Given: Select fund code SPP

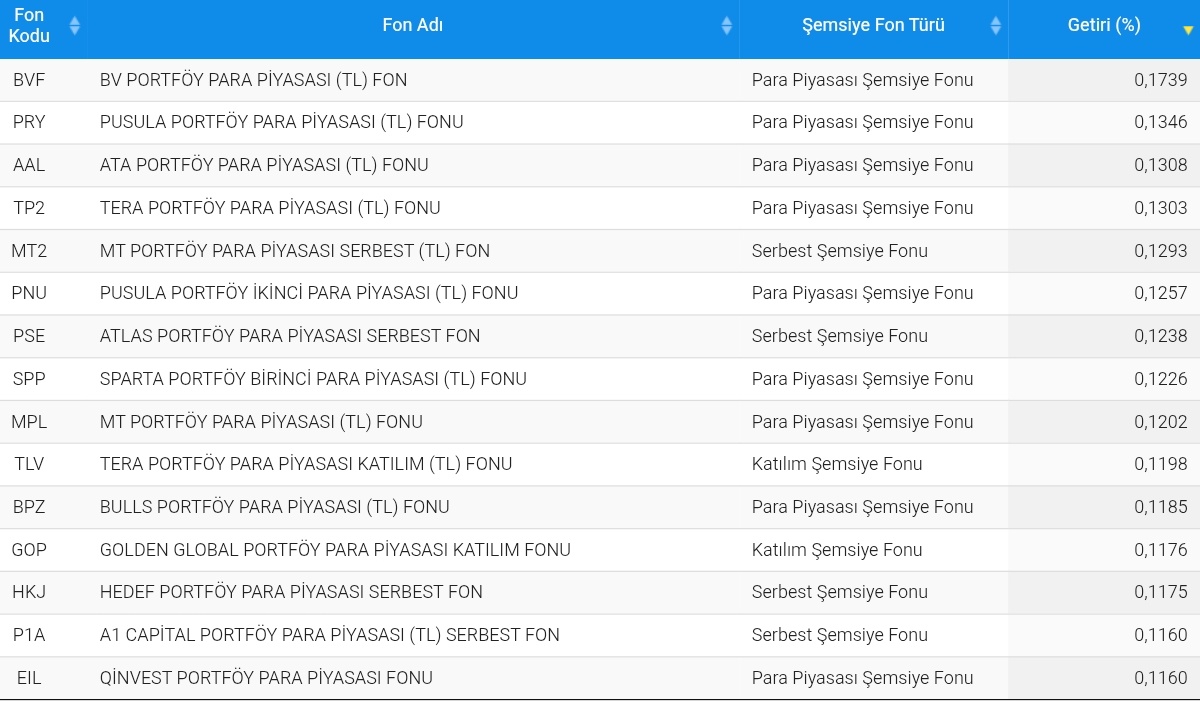Looking at the screenshot, I should 29,379.
